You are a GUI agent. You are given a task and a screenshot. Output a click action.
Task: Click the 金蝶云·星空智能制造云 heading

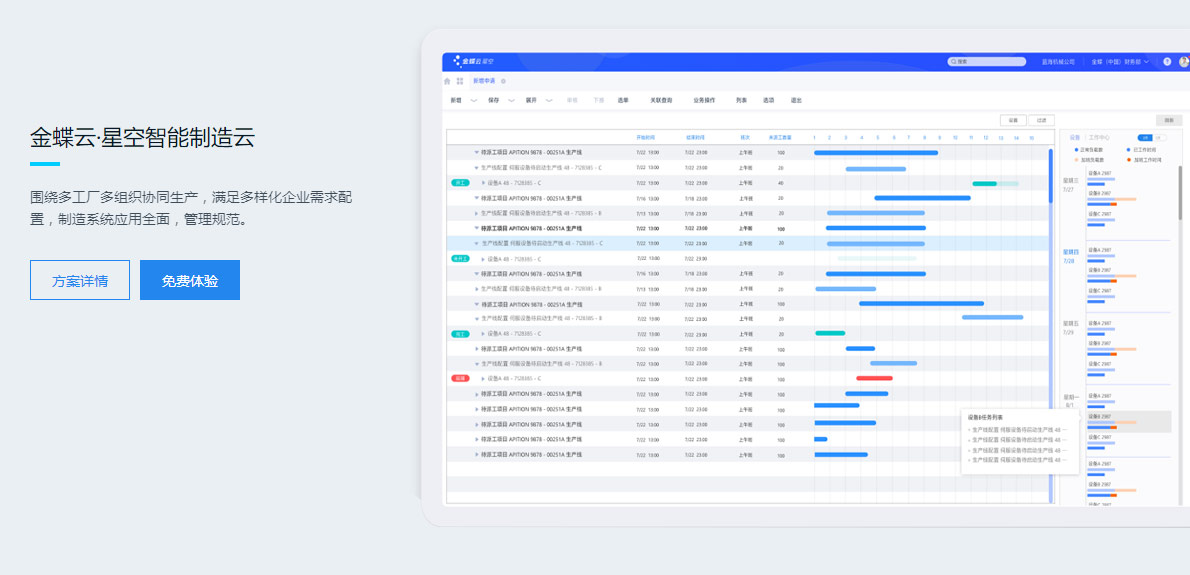[x=142, y=137]
